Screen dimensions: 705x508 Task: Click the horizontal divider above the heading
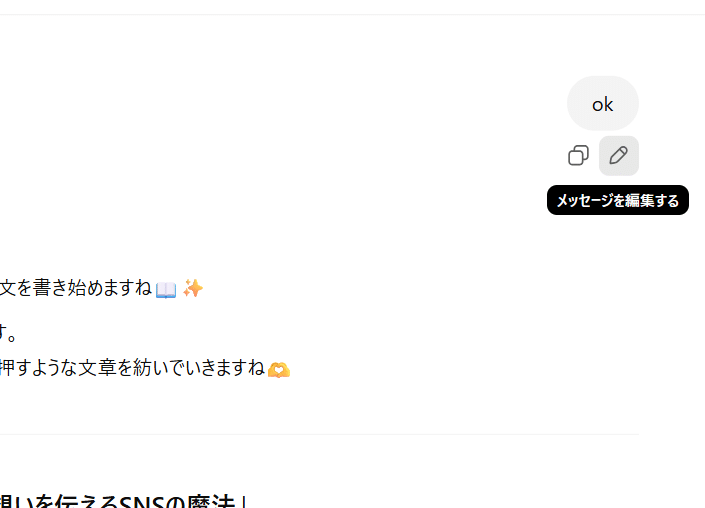[319, 434]
